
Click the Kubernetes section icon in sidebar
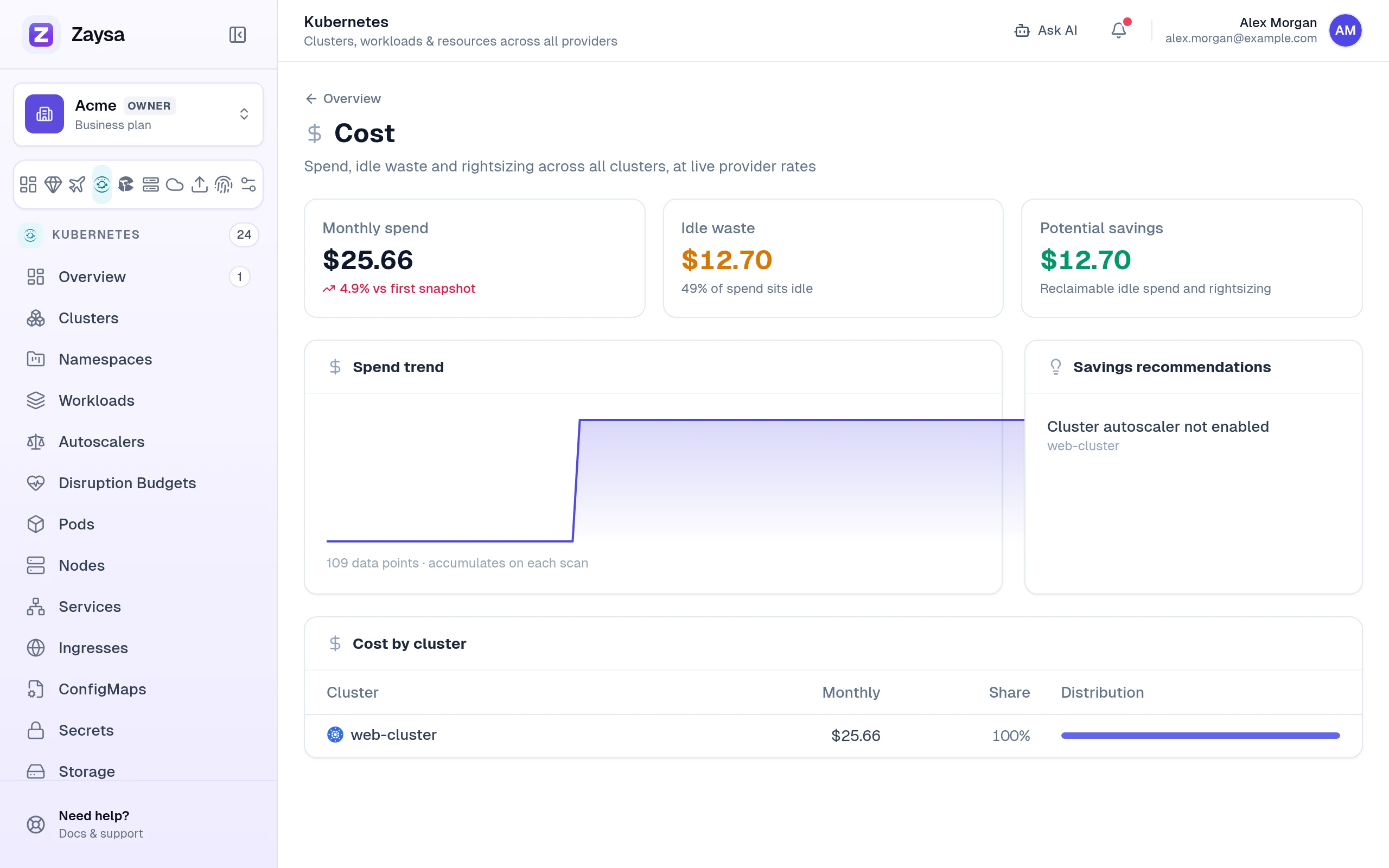(30, 235)
